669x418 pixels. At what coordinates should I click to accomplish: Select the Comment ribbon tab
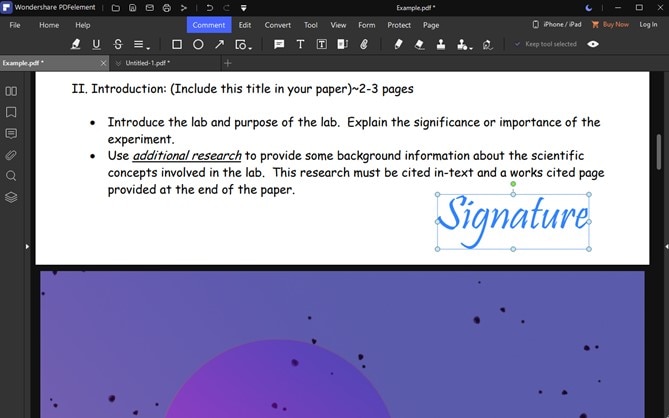click(209, 25)
